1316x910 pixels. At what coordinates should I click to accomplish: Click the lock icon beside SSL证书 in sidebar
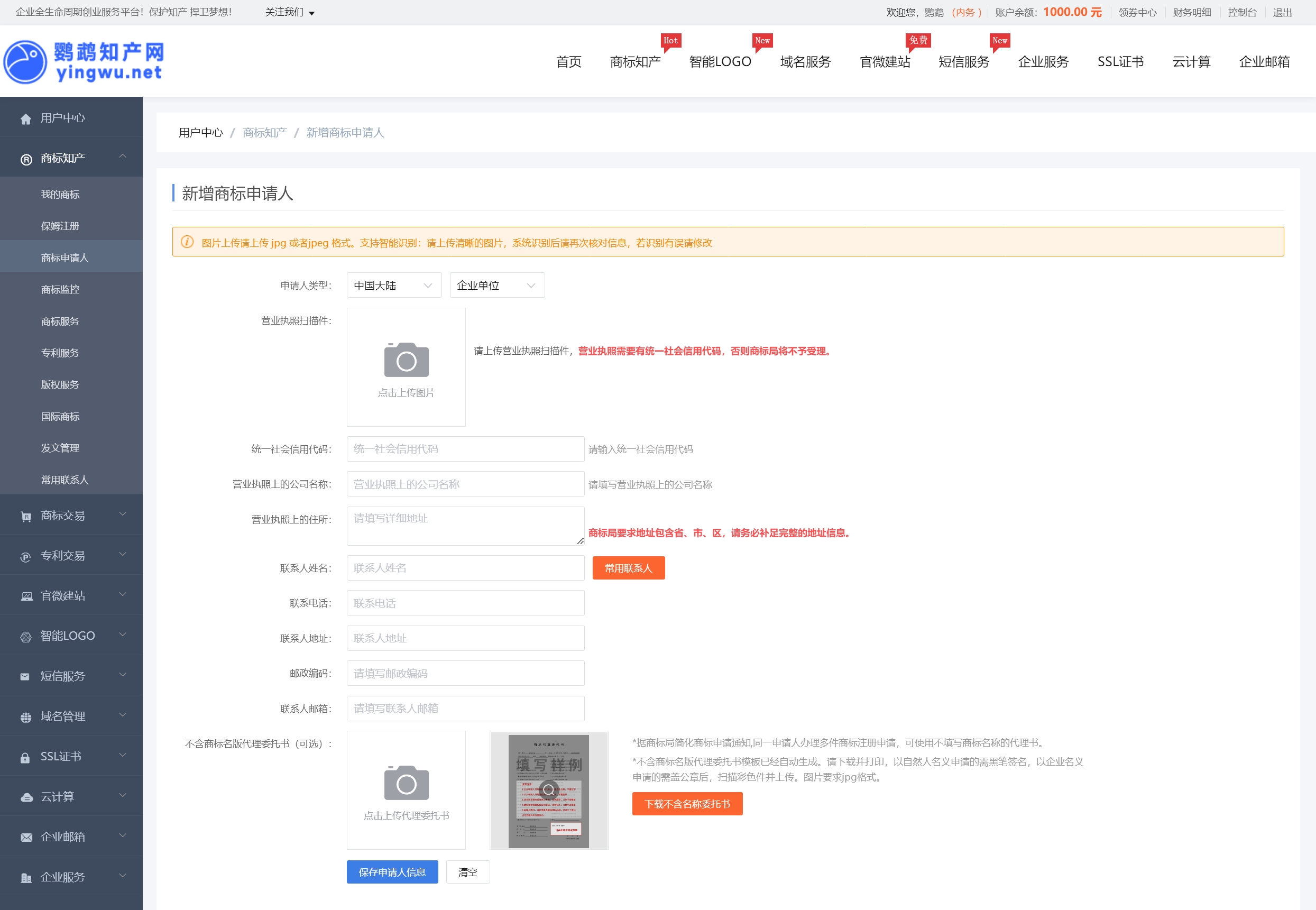coord(25,758)
